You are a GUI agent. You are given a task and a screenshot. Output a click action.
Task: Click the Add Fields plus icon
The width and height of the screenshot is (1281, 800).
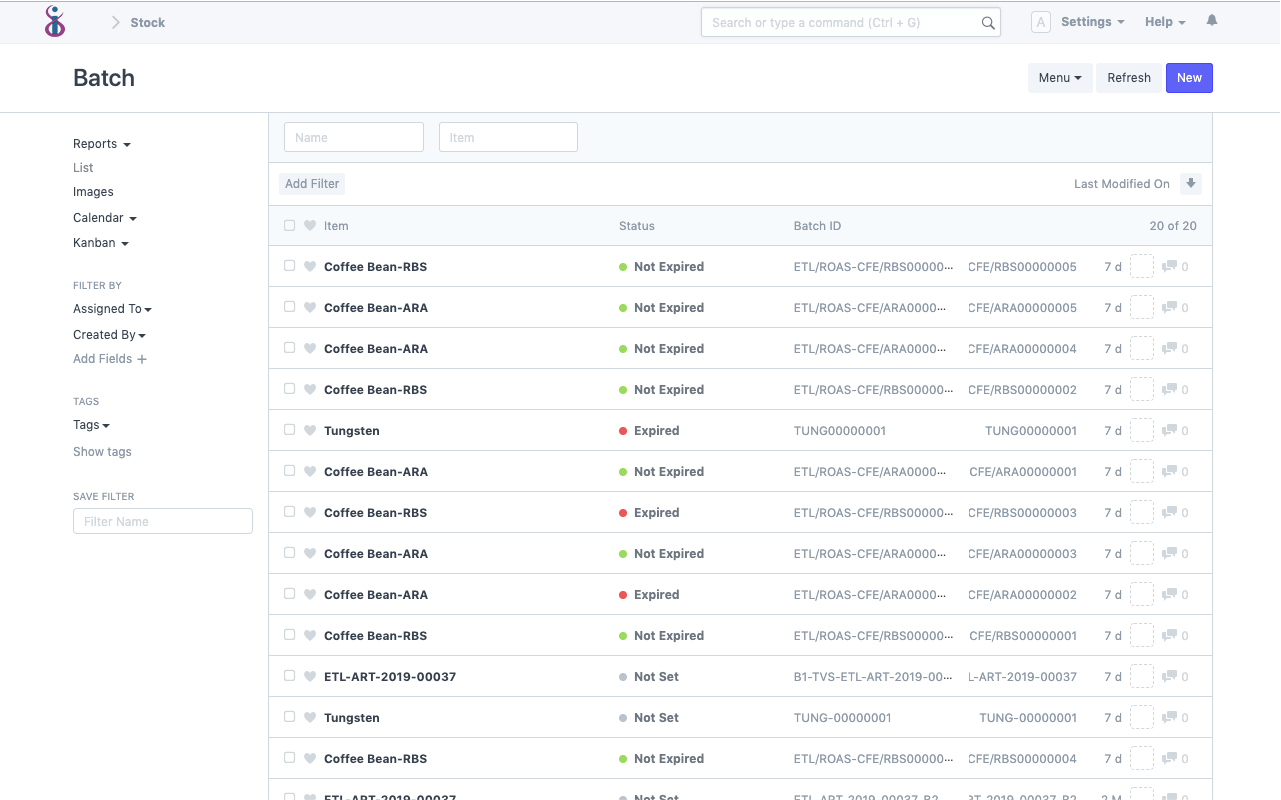pos(145,358)
